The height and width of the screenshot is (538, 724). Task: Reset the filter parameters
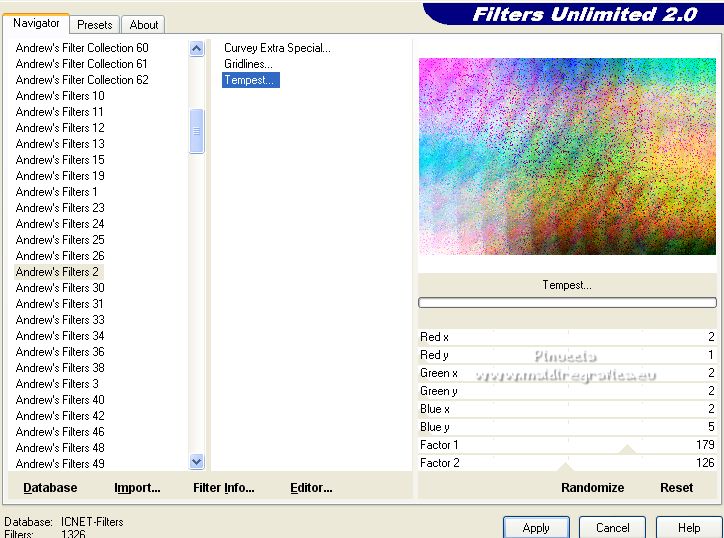click(x=676, y=488)
